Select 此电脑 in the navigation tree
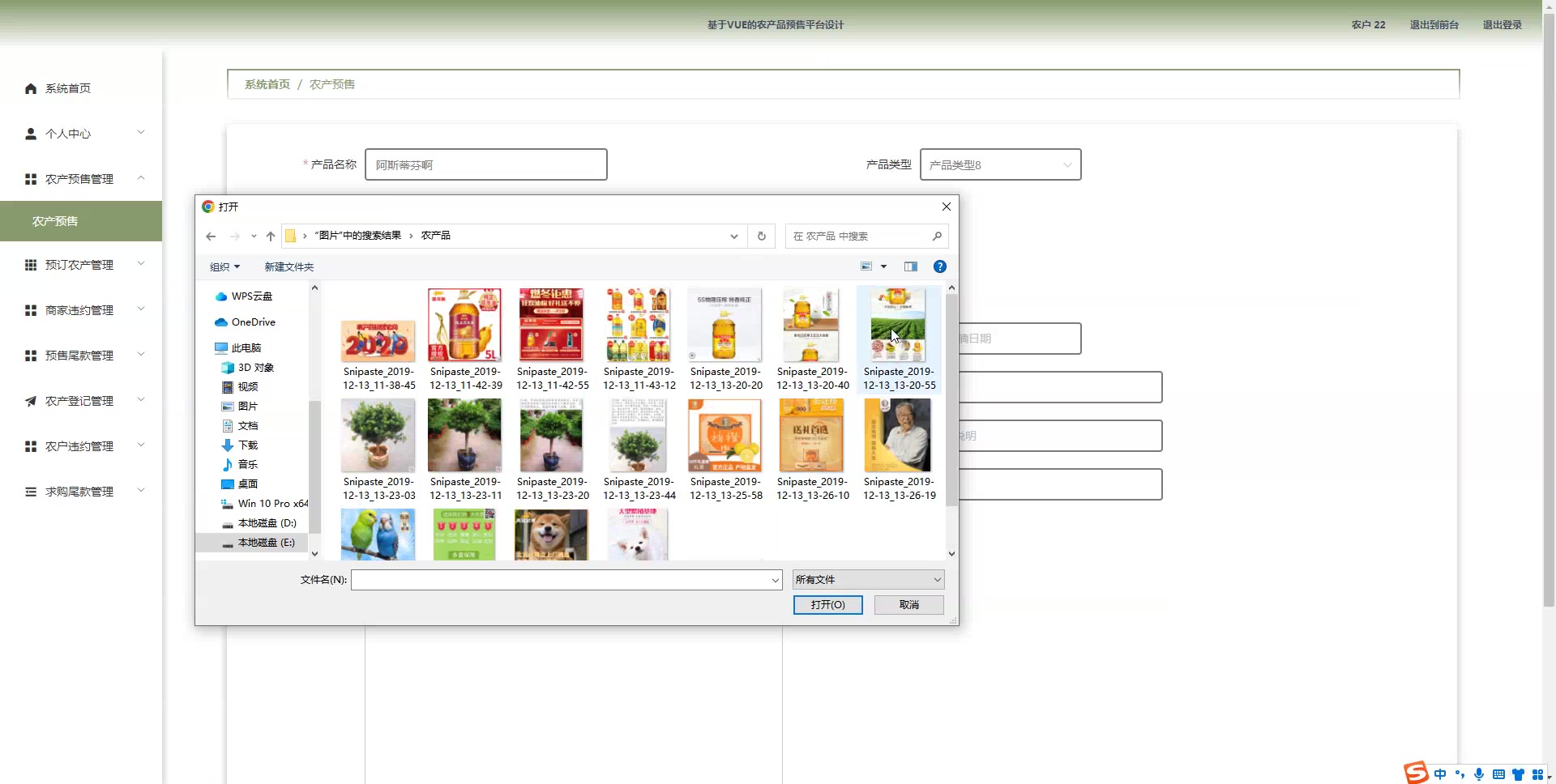 click(x=238, y=348)
